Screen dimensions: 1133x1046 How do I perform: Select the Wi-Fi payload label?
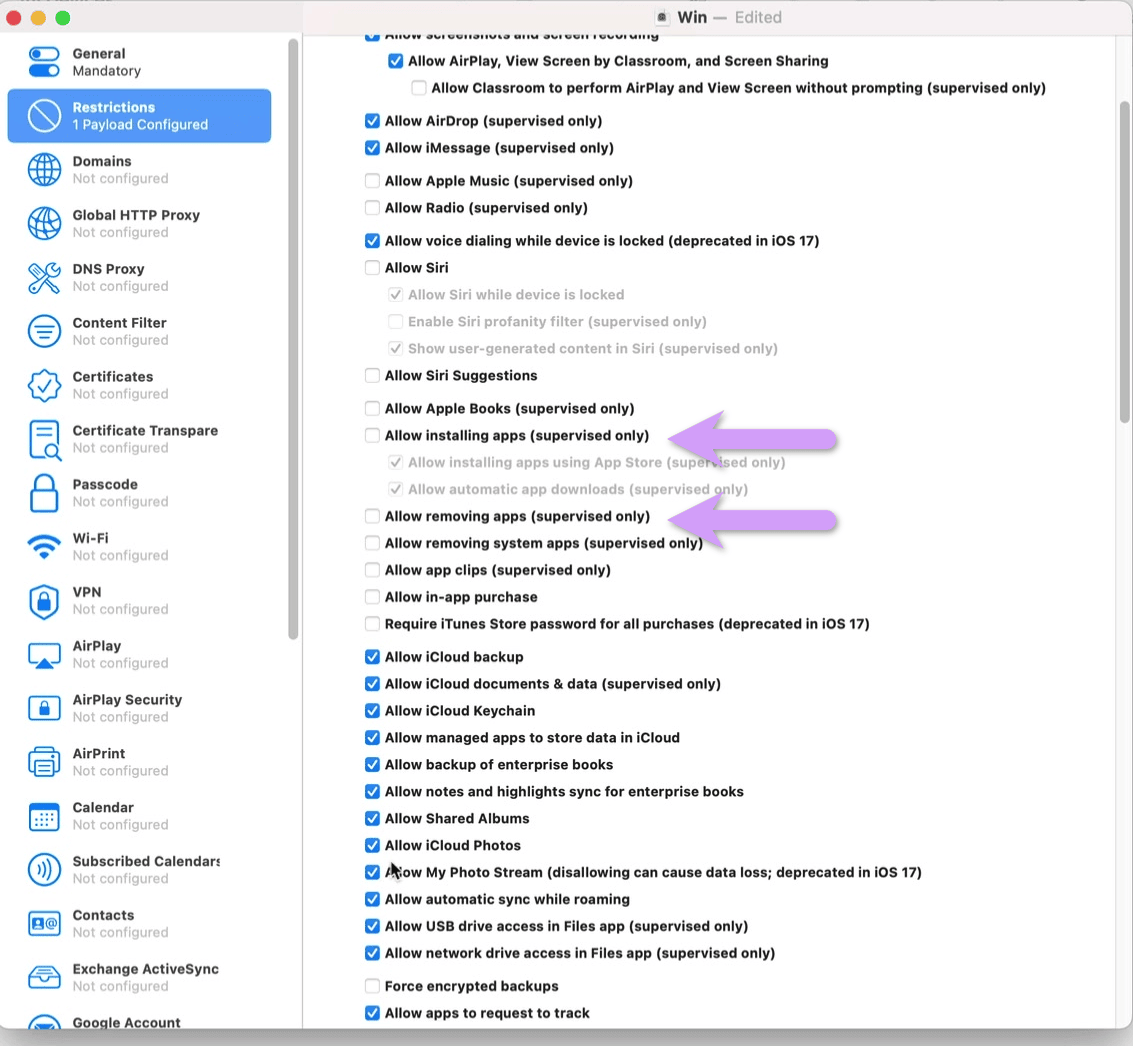(x=90, y=538)
